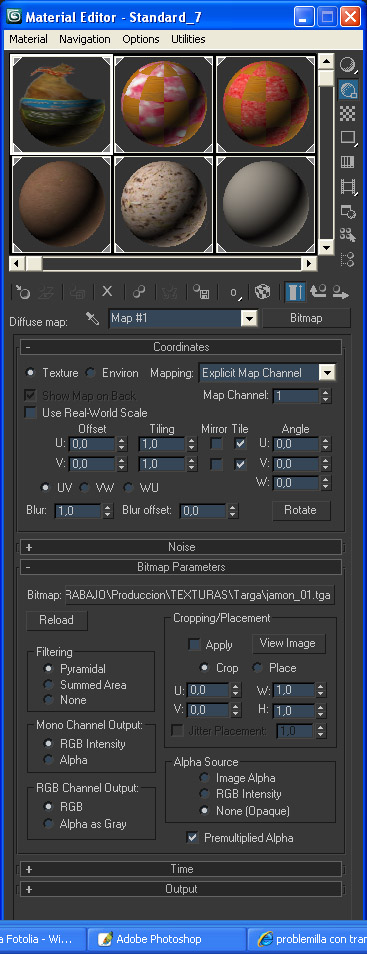Select the speckled beige sample sphere

coord(163,204)
